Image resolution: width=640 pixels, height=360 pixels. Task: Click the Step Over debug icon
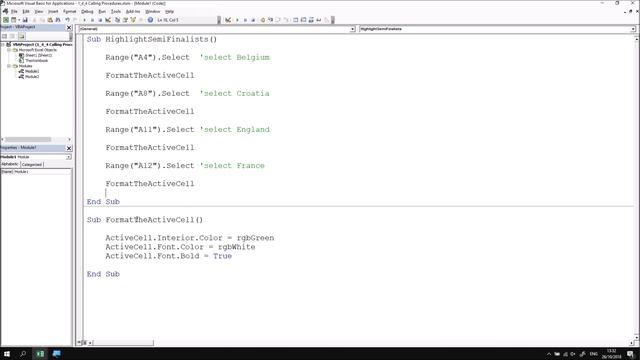pos(278,20)
